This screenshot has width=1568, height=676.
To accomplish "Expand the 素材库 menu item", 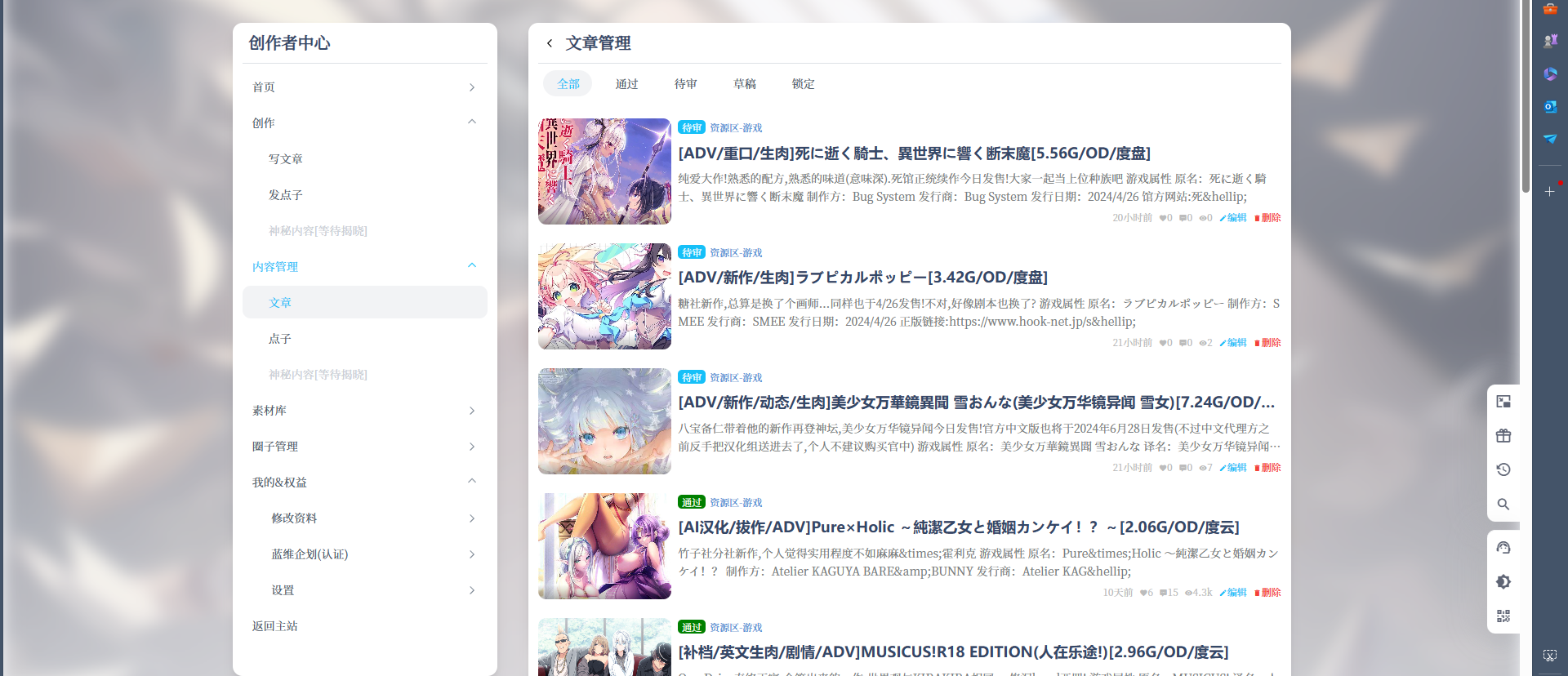I will tap(471, 411).
